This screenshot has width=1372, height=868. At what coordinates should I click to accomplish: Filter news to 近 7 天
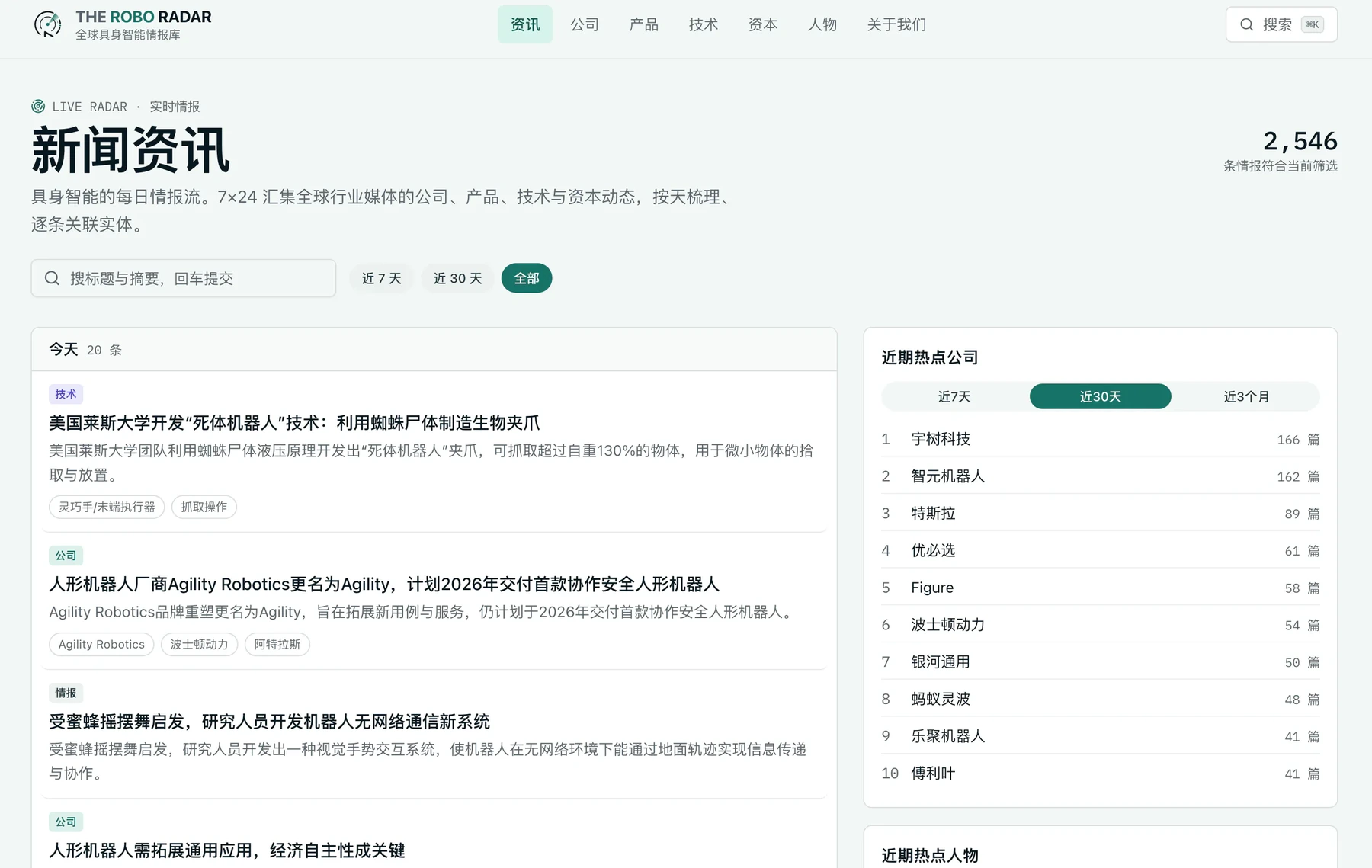pyautogui.click(x=381, y=278)
